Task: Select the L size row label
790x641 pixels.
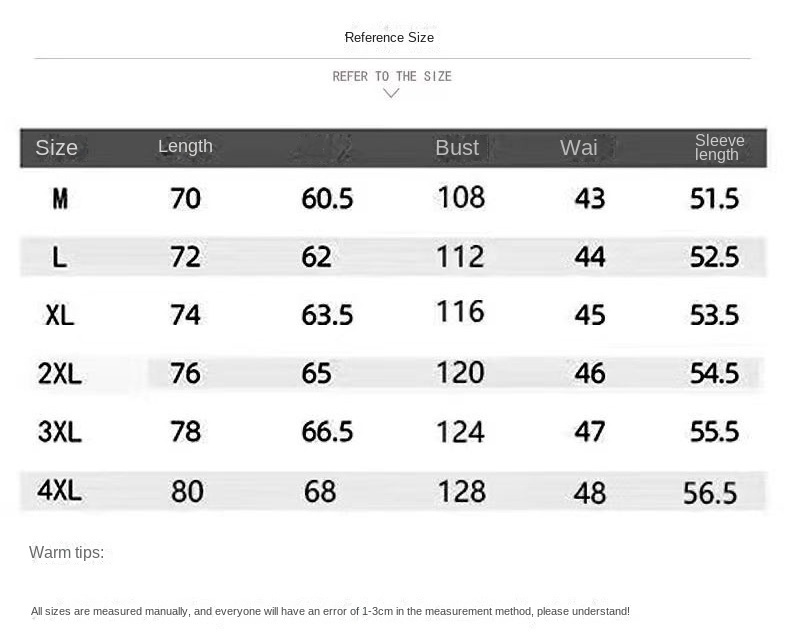Action: [x=60, y=257]
